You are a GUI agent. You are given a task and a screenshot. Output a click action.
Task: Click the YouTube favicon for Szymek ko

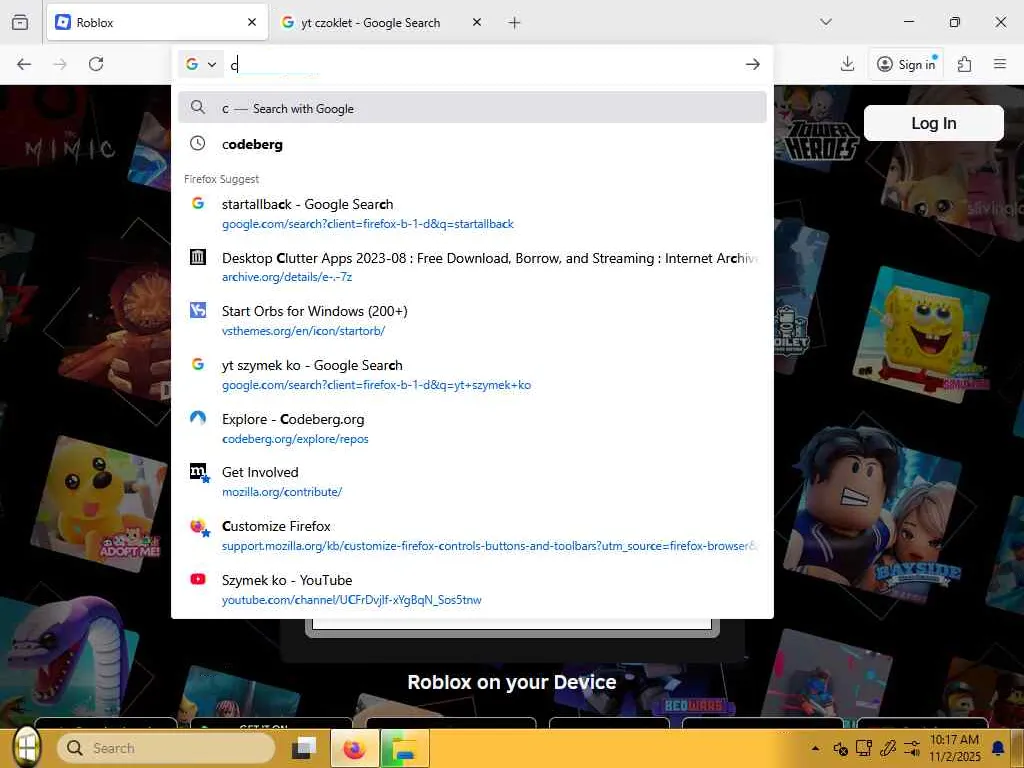coord(197,579)
